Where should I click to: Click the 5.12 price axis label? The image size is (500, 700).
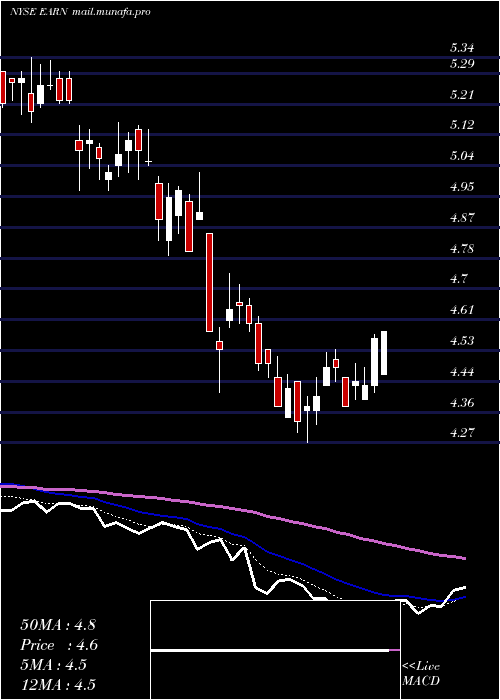462,125
